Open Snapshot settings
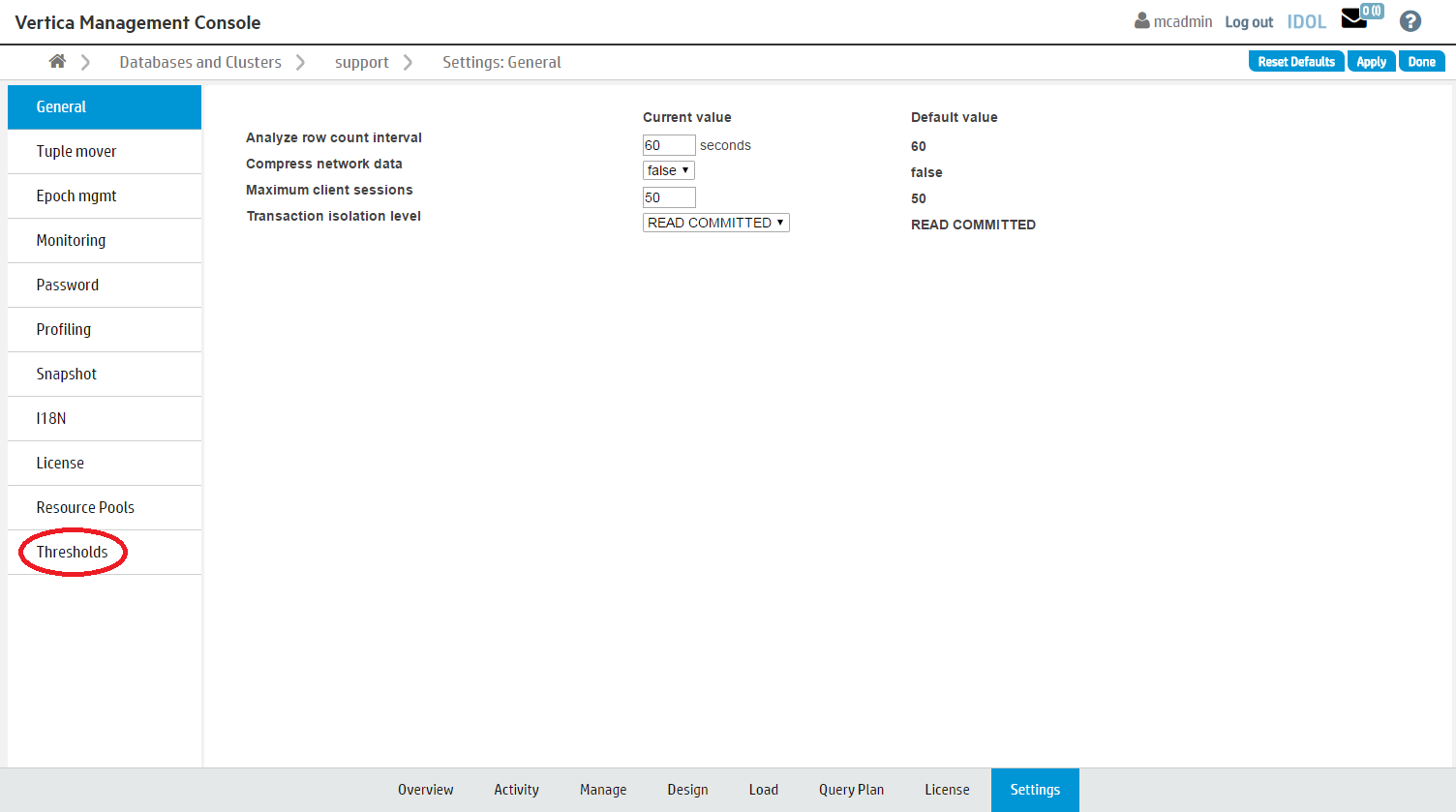The image size is (1456, 812). (x=105, y=374)
